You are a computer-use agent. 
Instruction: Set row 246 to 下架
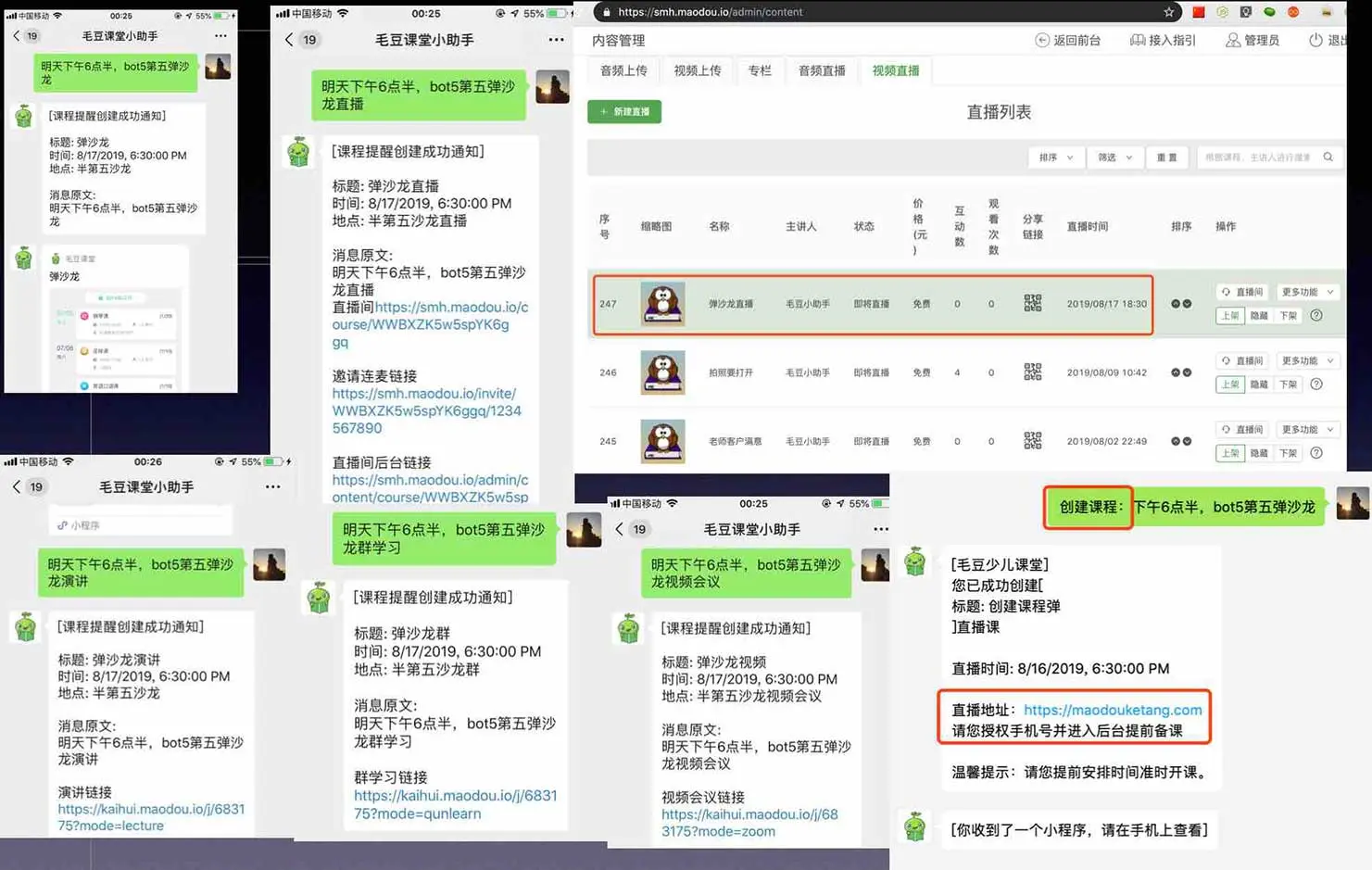tap(1289, 385)
